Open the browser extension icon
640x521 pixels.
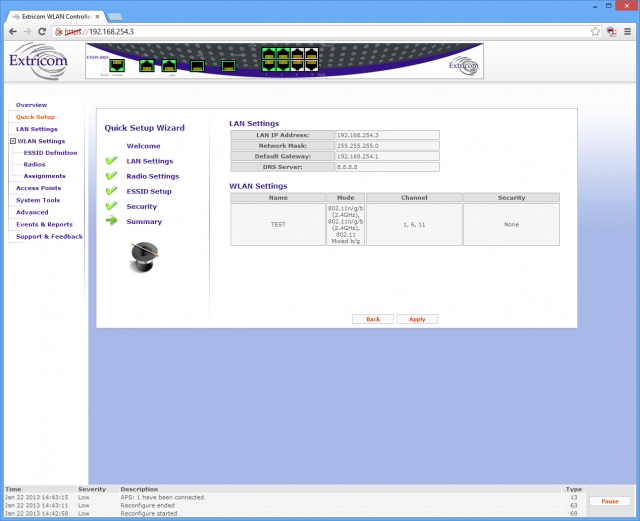coord(611,31)
